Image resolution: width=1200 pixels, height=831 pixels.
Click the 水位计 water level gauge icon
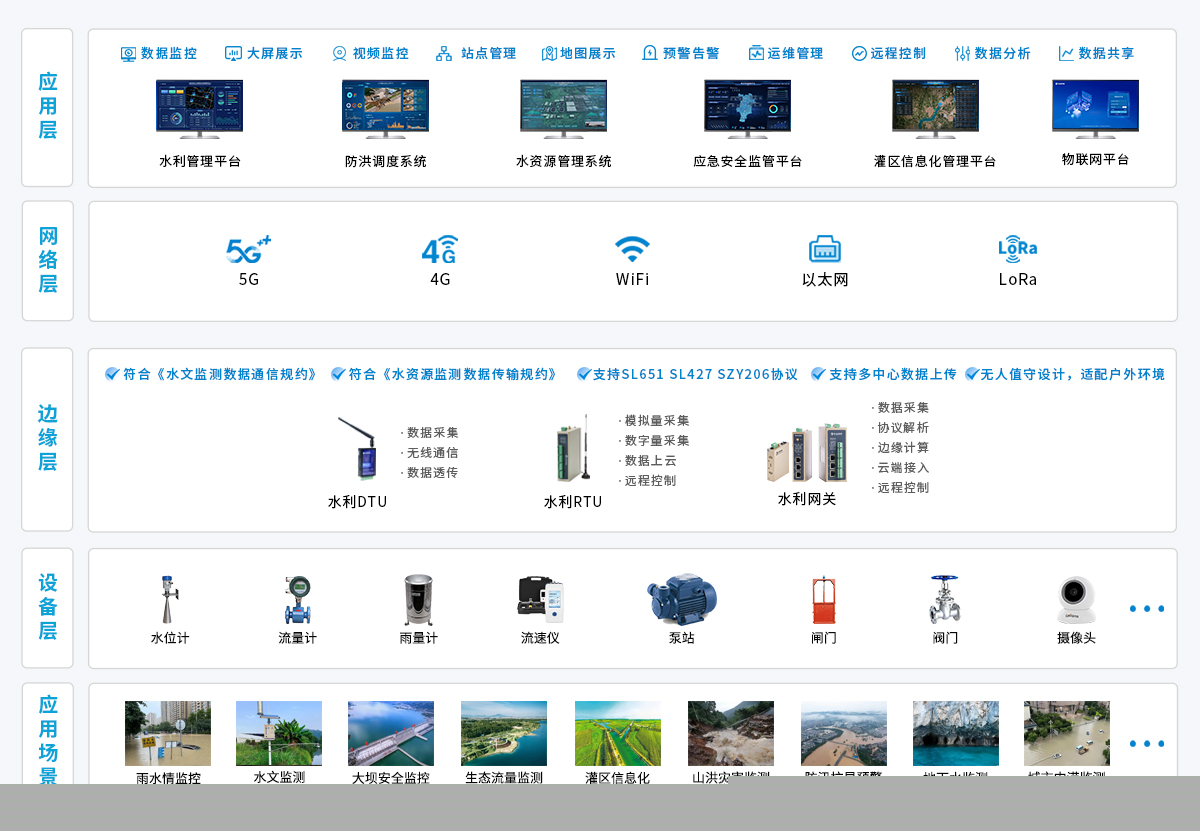pos(169,600)
